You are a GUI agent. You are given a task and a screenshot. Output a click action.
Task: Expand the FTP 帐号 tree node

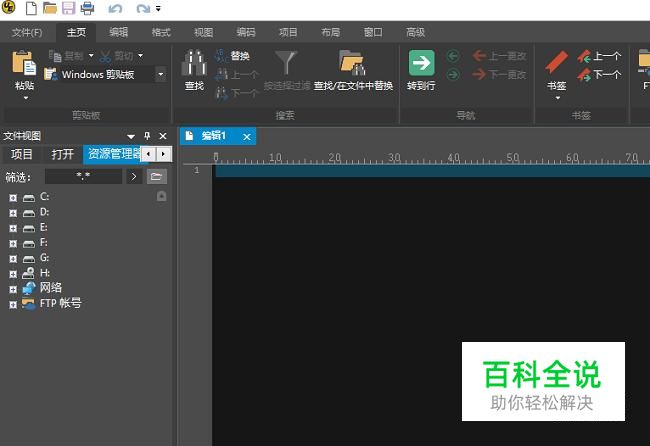(13, 303)
